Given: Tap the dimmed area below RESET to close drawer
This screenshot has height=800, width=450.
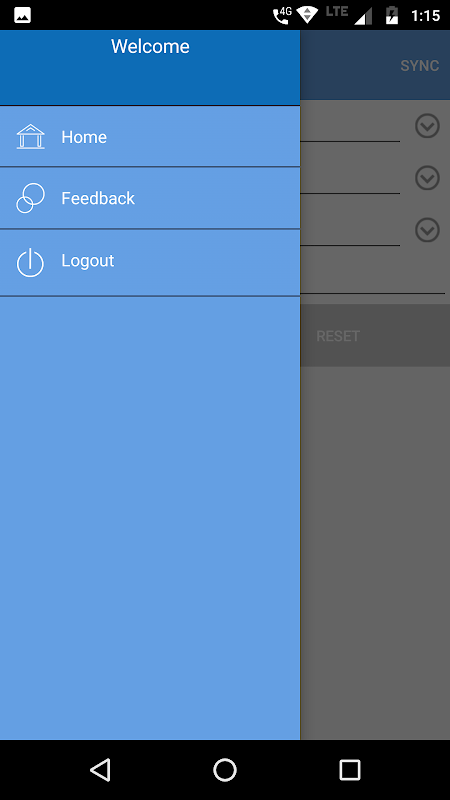Looking at the screenshot, I should 375,551.
